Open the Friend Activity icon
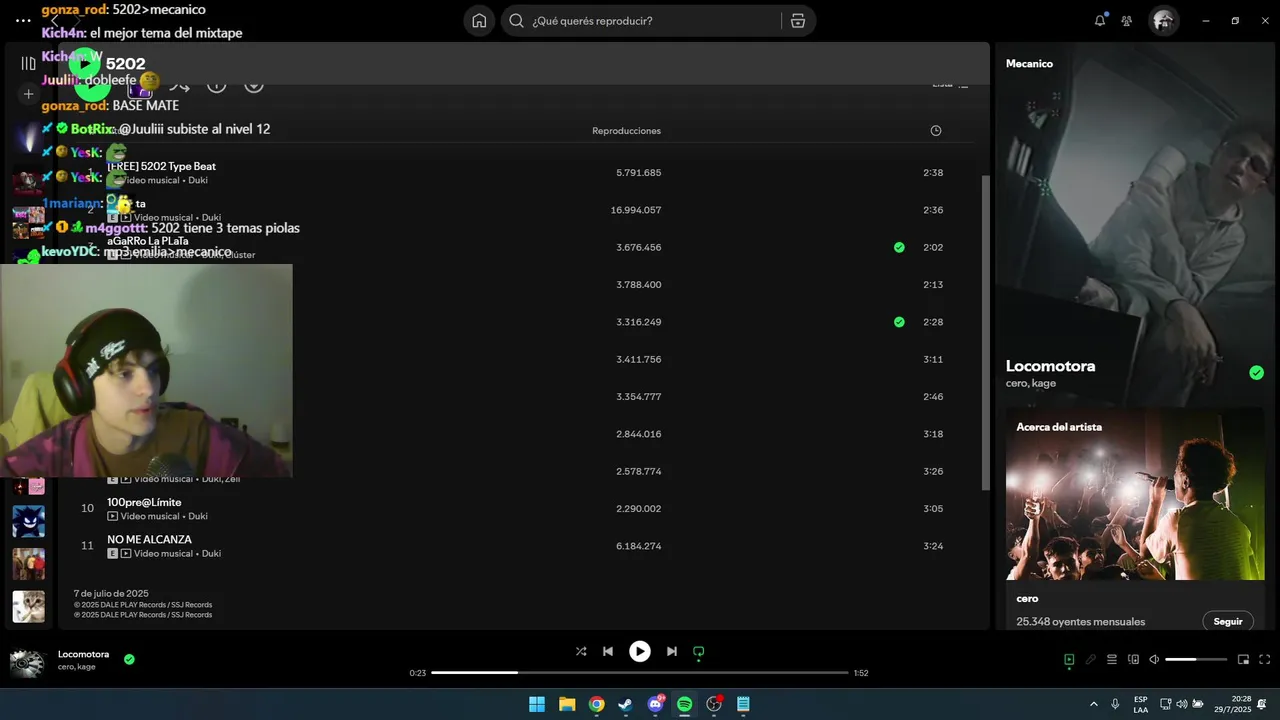Image resolution: width=1280 pixels, height=720 pixels. 1127,21
